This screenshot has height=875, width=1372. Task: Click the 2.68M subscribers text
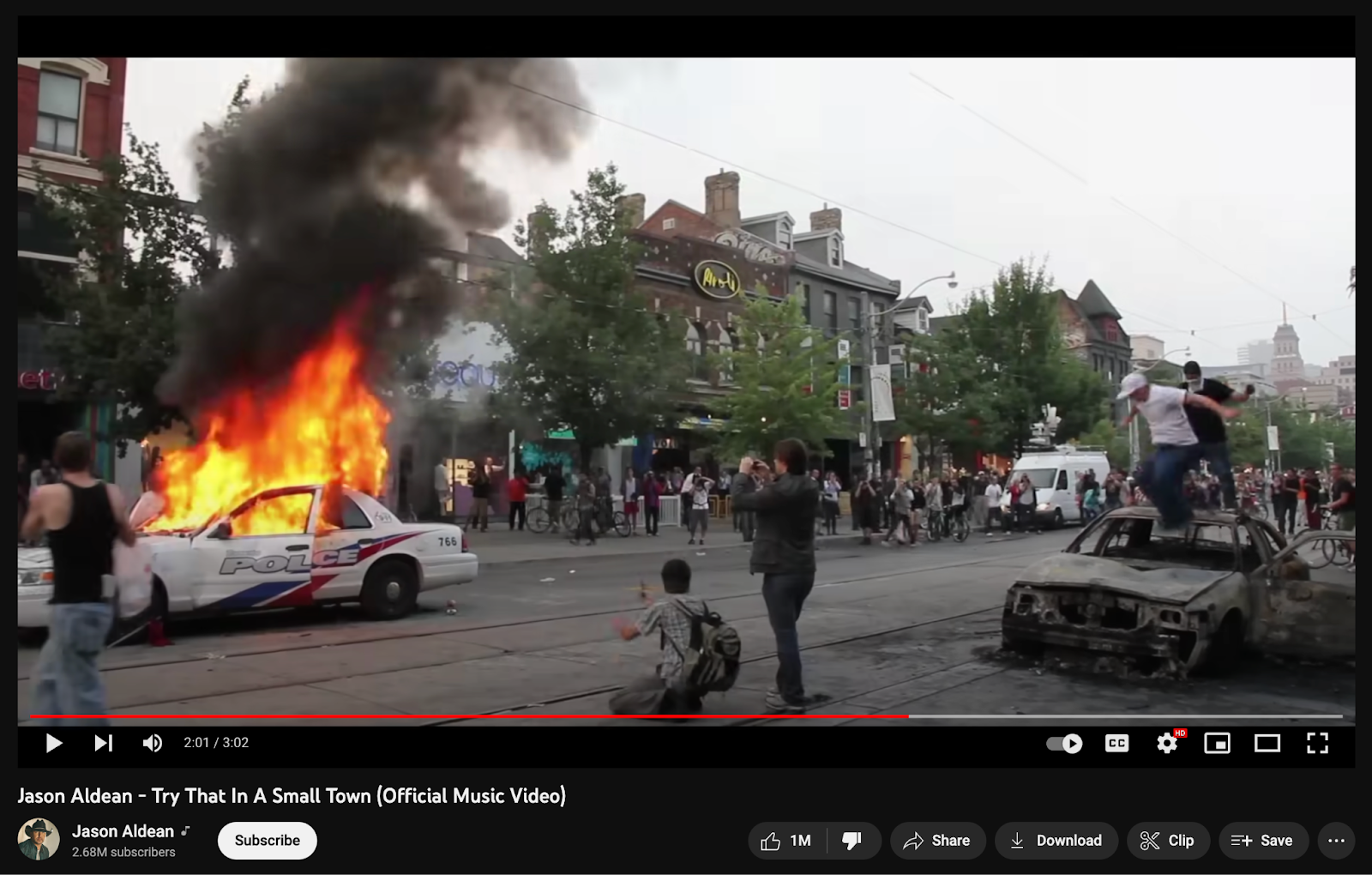123,852
